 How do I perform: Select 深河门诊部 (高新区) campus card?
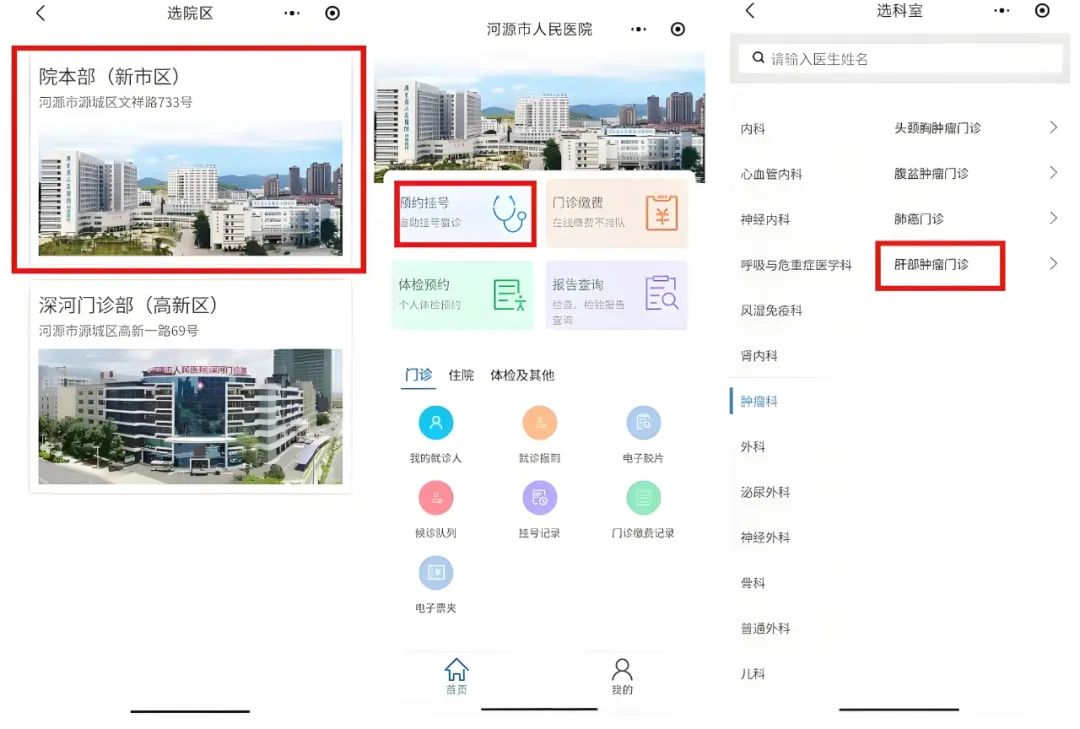tap(190, 387)
